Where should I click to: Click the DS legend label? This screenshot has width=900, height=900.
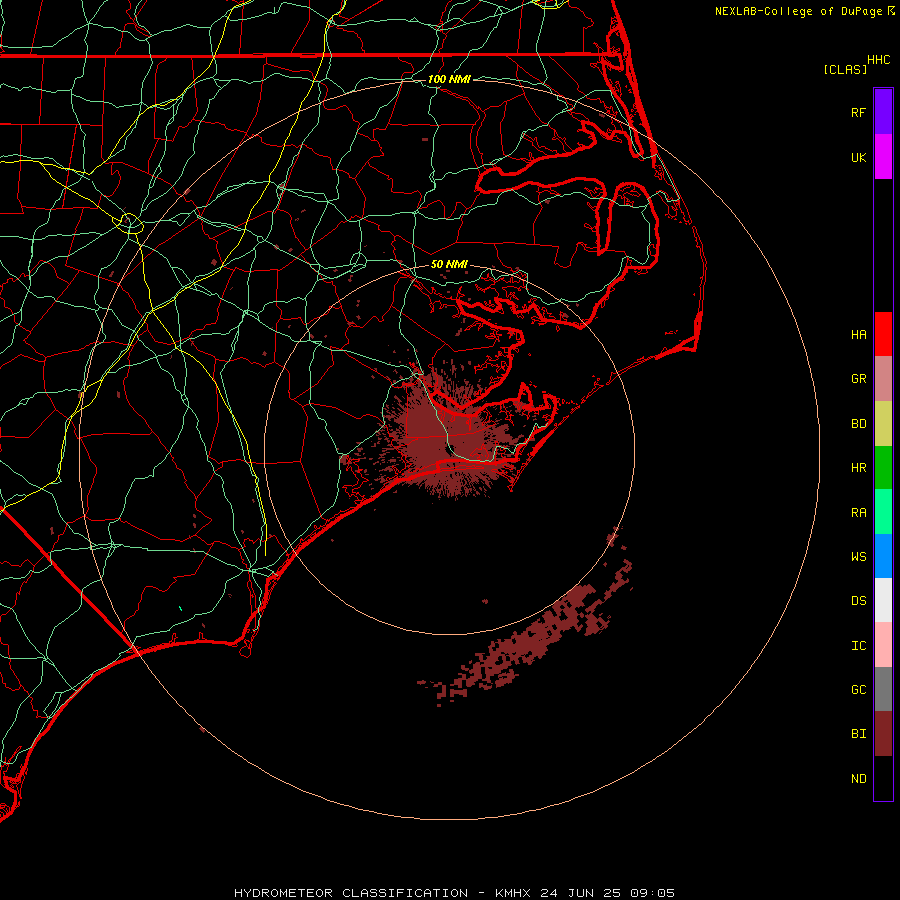pyautogui.click(x=858, y=601)
